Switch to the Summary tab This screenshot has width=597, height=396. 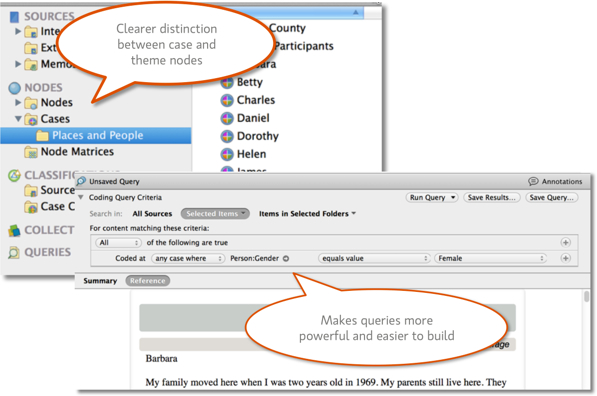pos(100,281)
